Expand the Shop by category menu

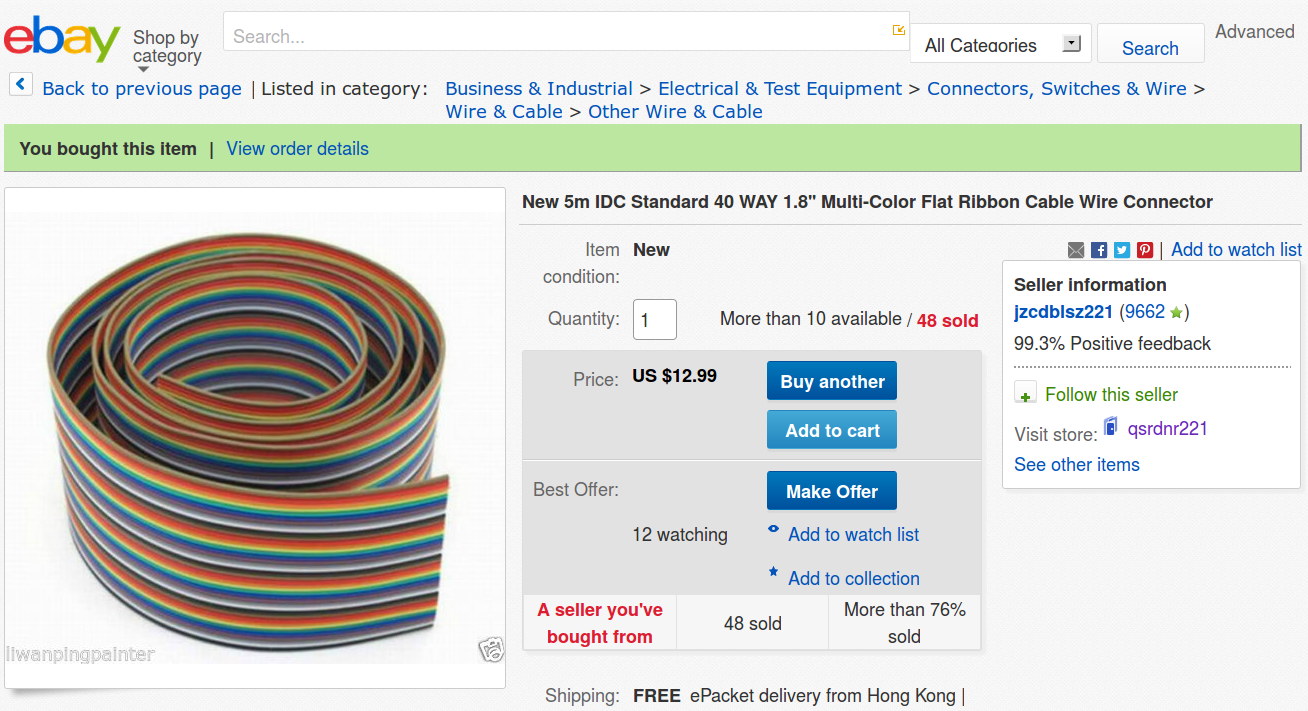(167, 48)
